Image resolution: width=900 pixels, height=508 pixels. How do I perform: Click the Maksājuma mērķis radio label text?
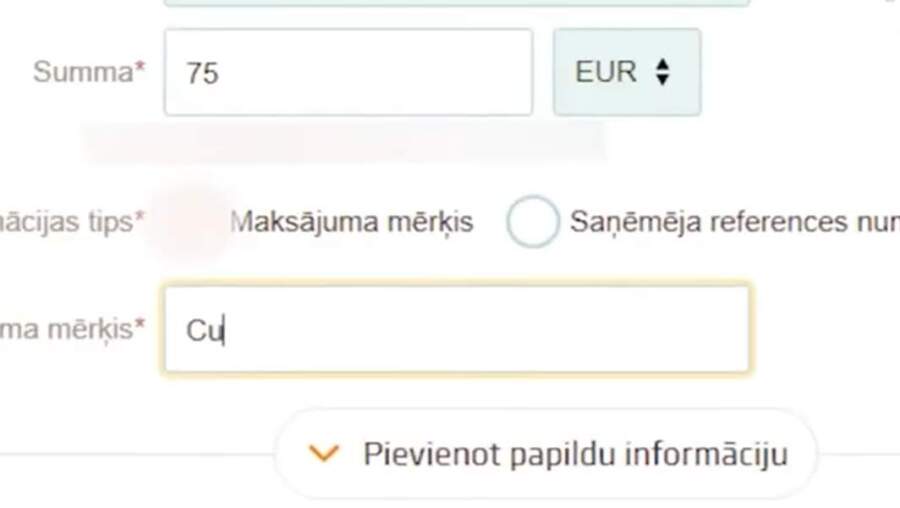coord(352,222)
